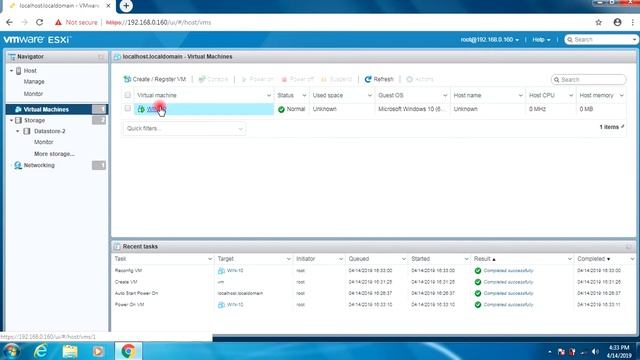640x360 pixels.
Task: Click the VMware ESXi logo
Action: [37, 40]
